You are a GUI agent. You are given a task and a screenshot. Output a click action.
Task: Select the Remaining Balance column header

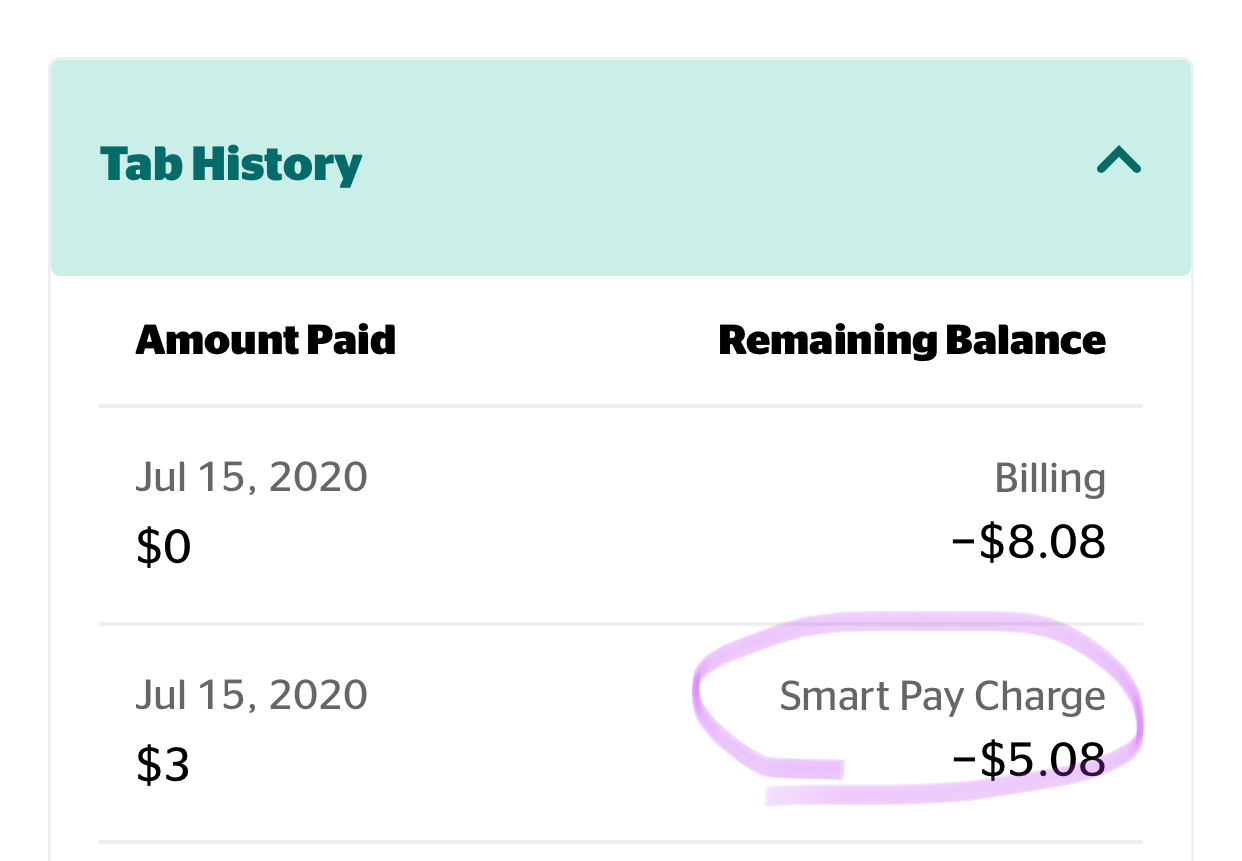912,341
